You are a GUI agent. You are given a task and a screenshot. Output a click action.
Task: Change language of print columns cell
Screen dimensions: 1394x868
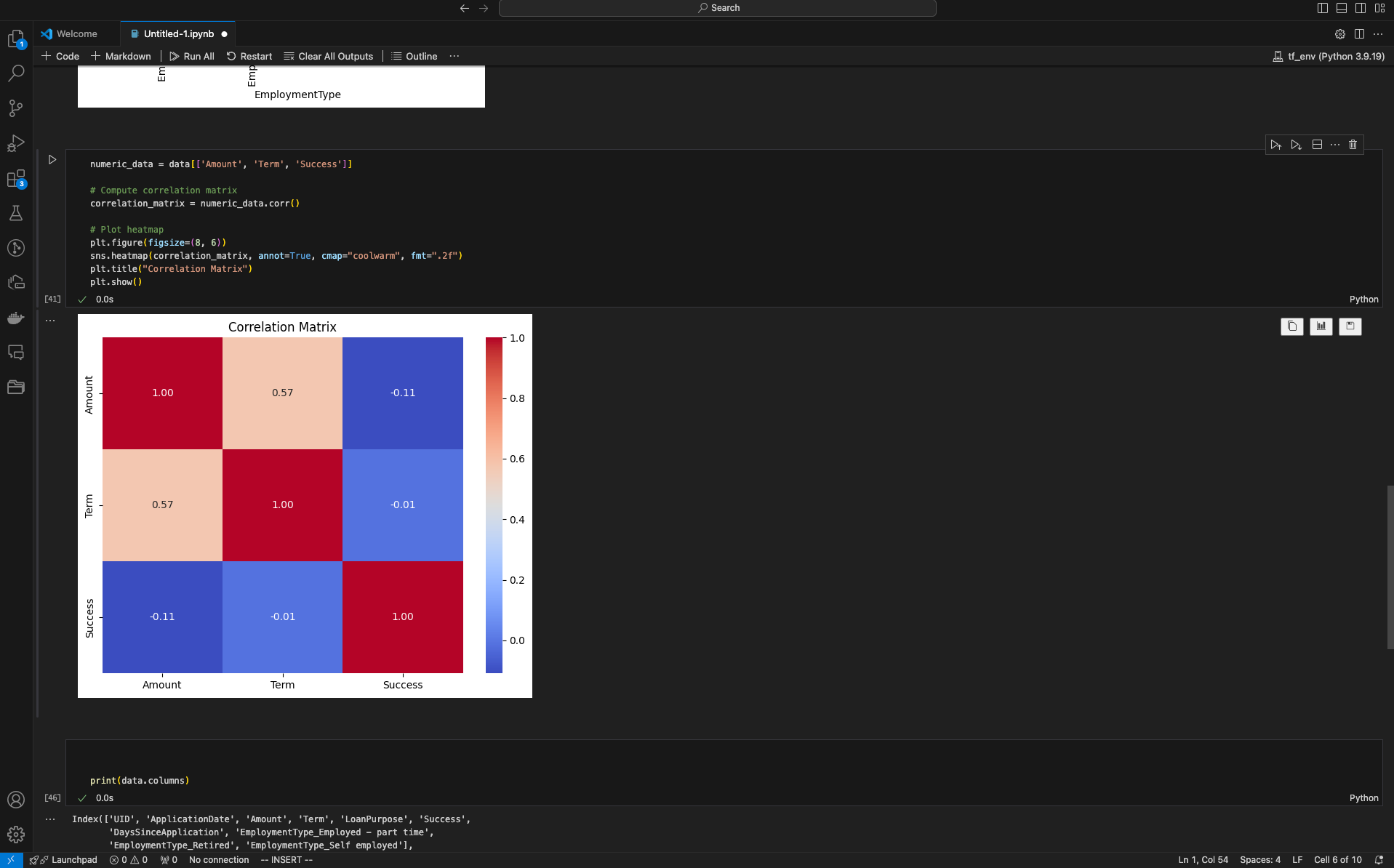1363,798
